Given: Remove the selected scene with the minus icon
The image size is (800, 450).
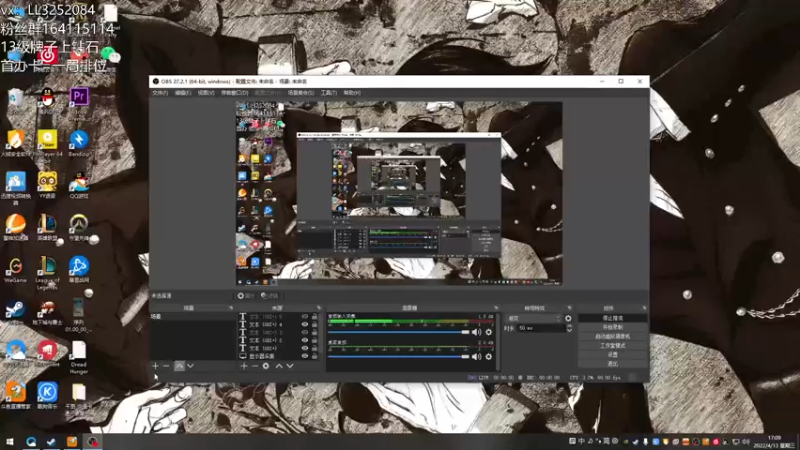Looking at the screenshot, I should 166,366.
